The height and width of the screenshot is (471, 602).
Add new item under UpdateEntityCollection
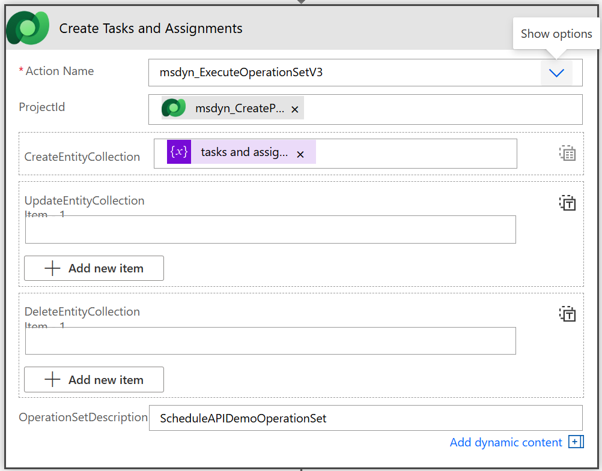coord(94,268)
